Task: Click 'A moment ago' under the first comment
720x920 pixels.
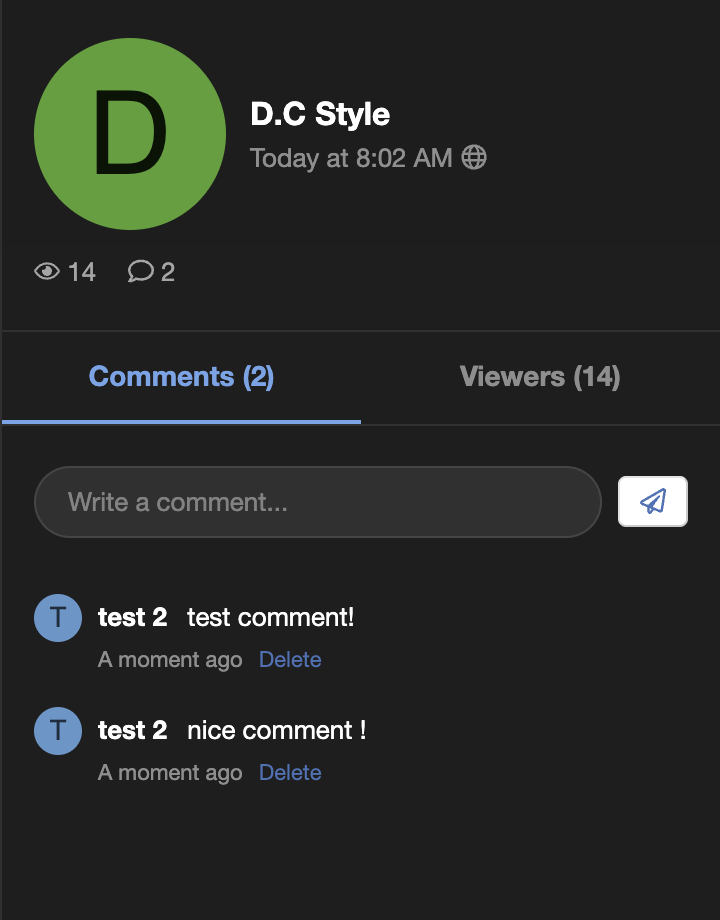Action: (x=170, y=659)
